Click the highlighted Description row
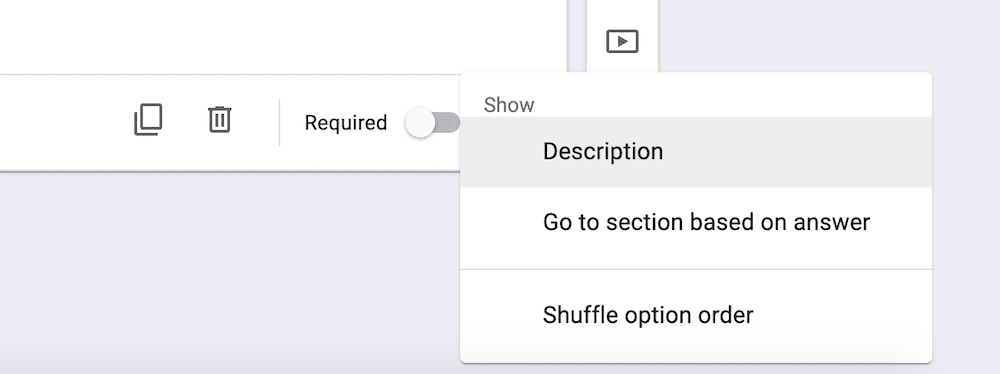The height and width of the screenshot is (374, 1000). (x=696, y=152)
